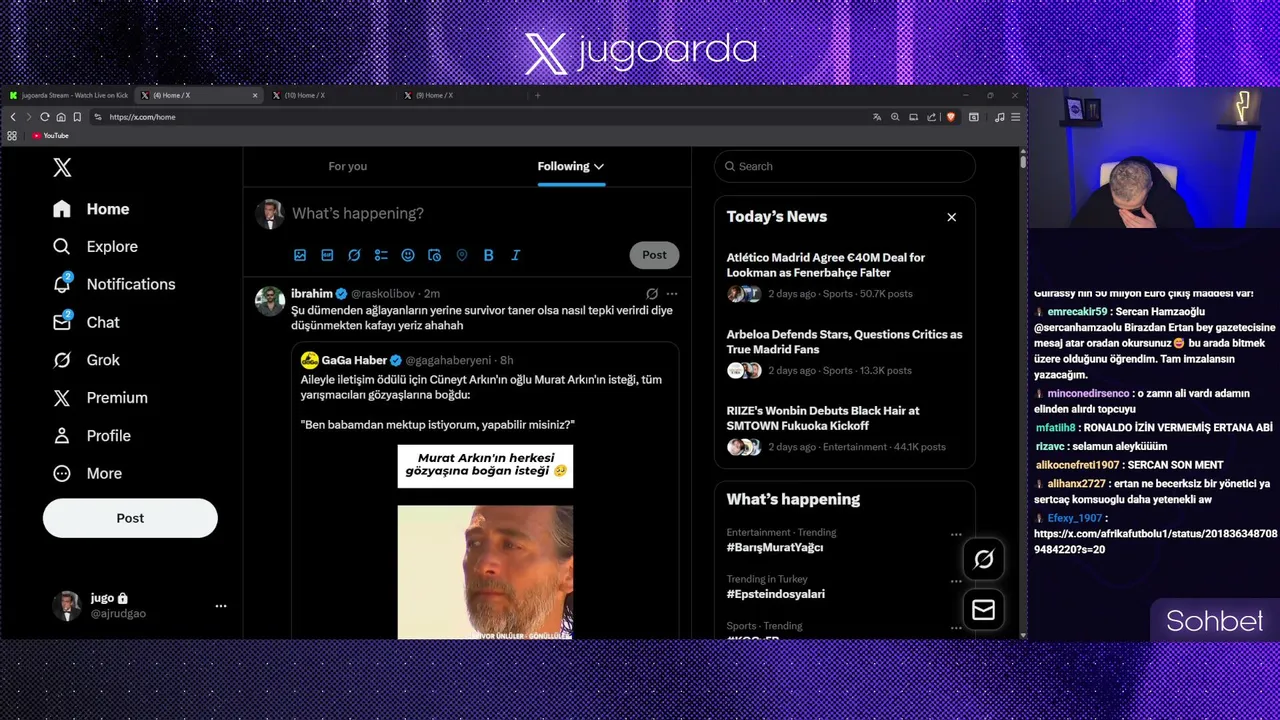The height and width of the screenshot is (720, 1280).
Task: Open the Atlético Madrid Lookman news item
Action: point(845,276)
